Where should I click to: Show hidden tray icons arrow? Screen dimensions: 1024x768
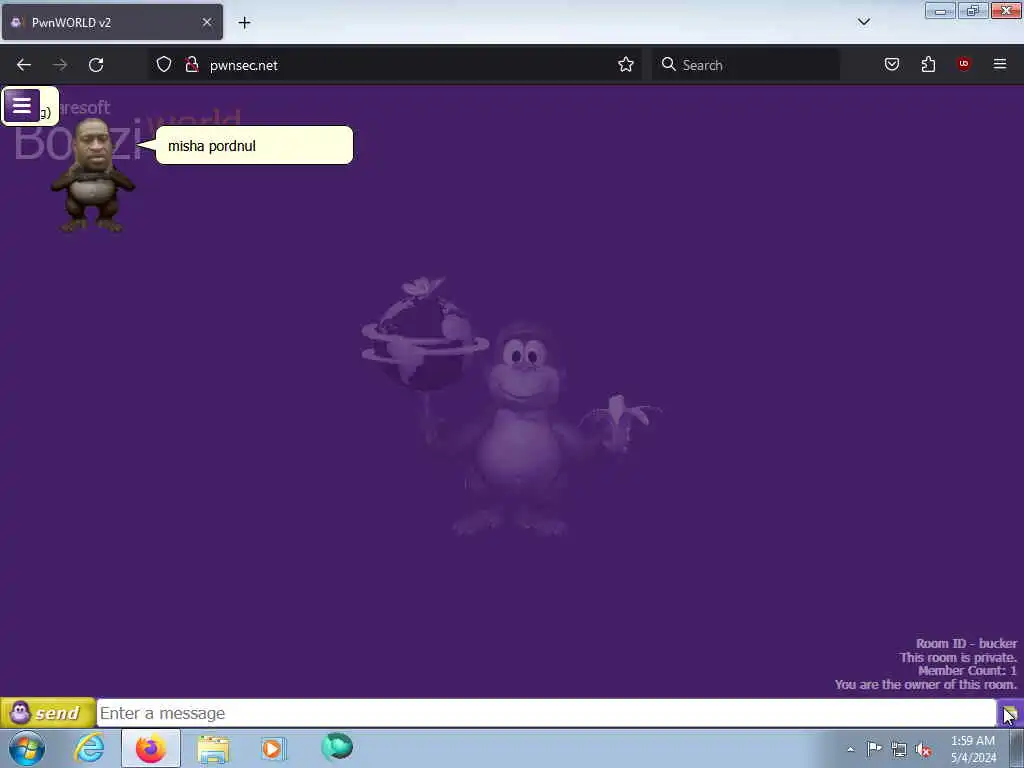[x=850, y=750]
